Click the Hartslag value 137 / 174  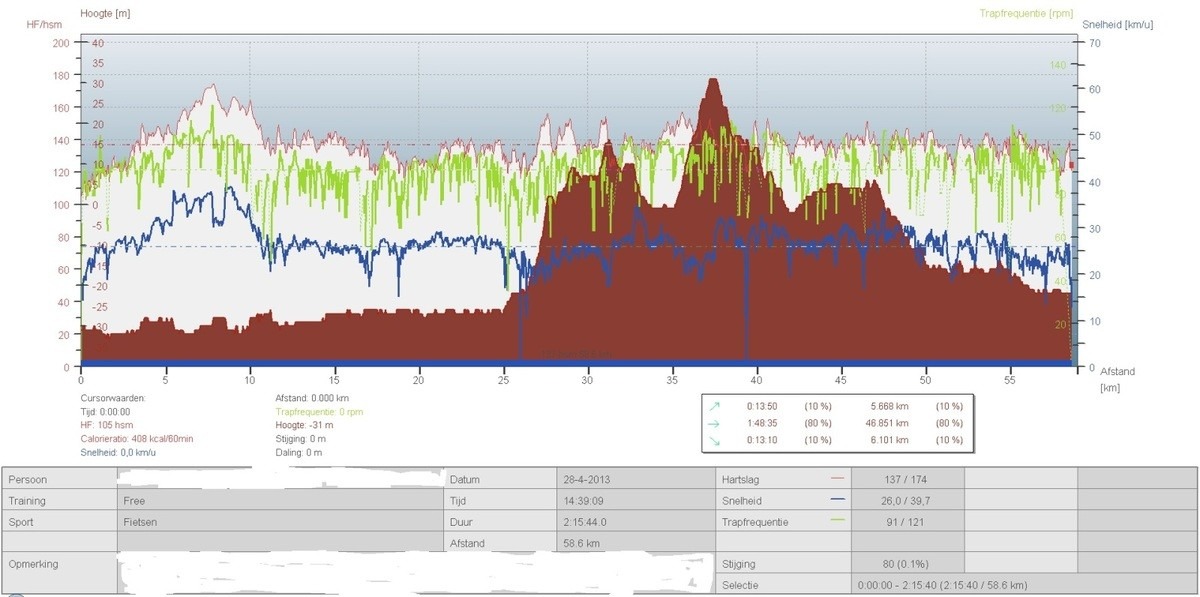coord(907,480)
